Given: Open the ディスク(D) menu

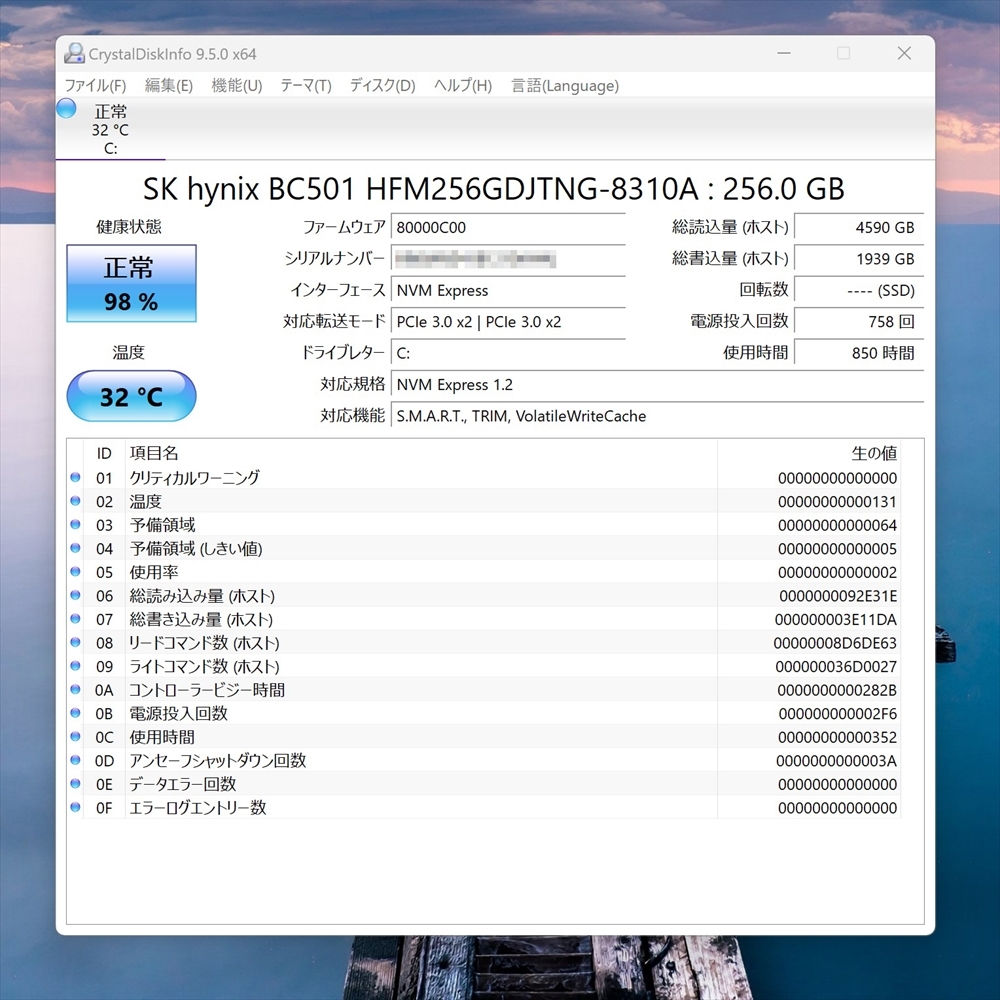Looking at the screenshot, I should [383, 85].
